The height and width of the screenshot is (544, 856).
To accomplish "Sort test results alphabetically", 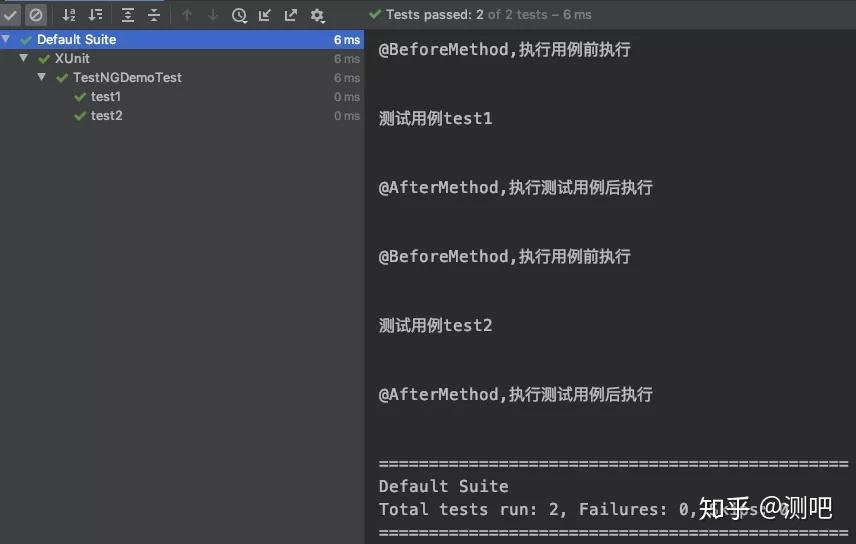I will click(69, 15).
